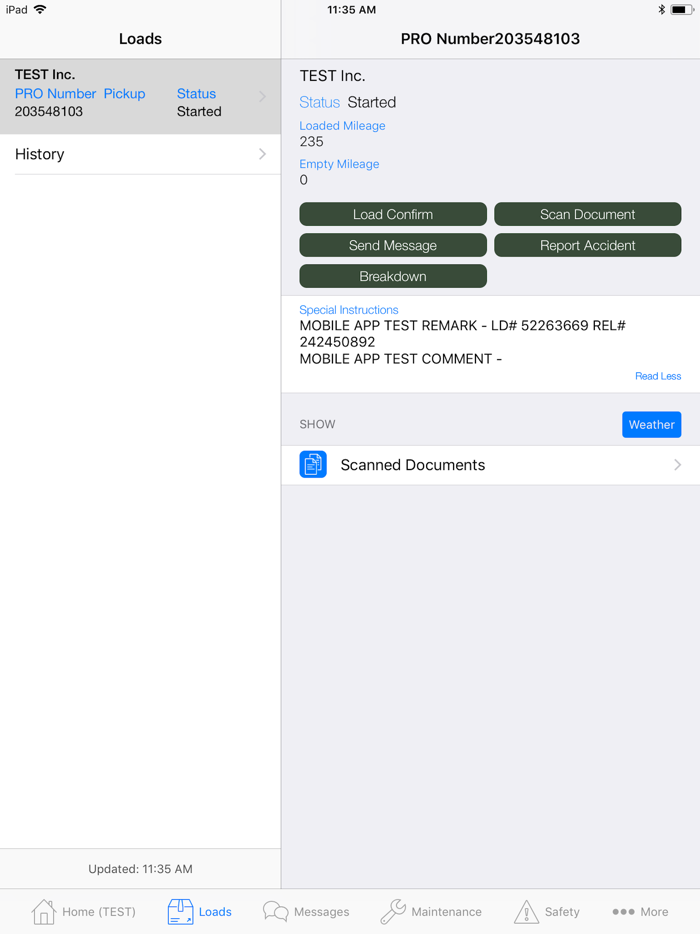Select the History row text
This screenshot has width=700, height=934.
(x=39, y=154)
